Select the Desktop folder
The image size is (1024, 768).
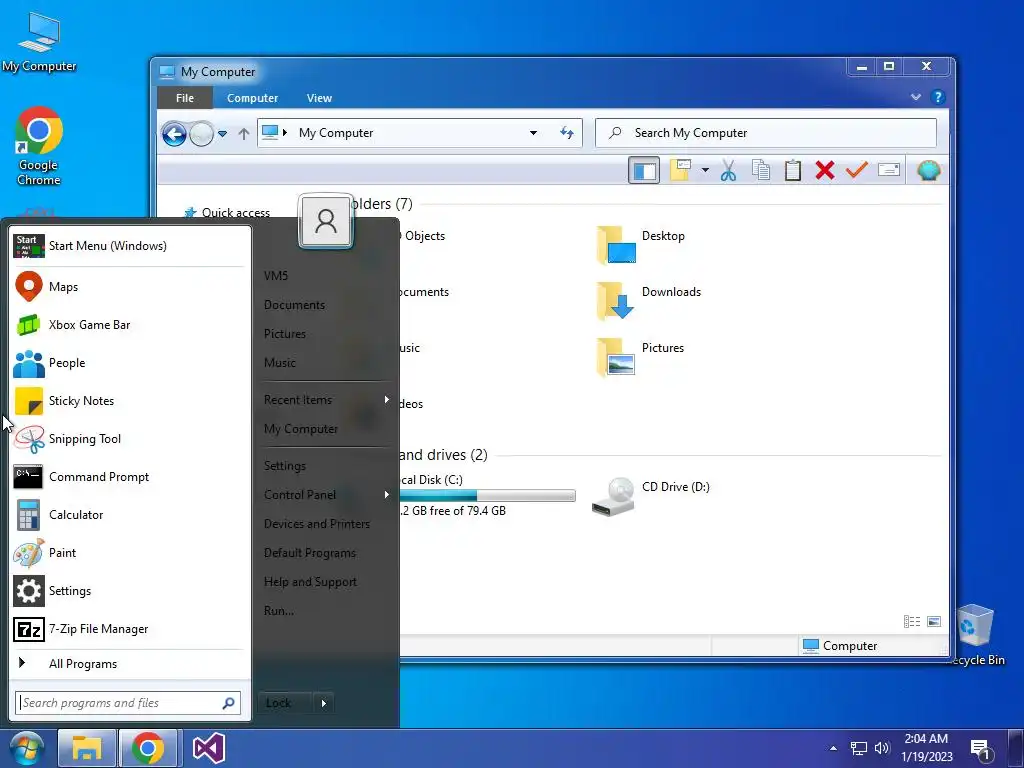click(x=641, y=245)
